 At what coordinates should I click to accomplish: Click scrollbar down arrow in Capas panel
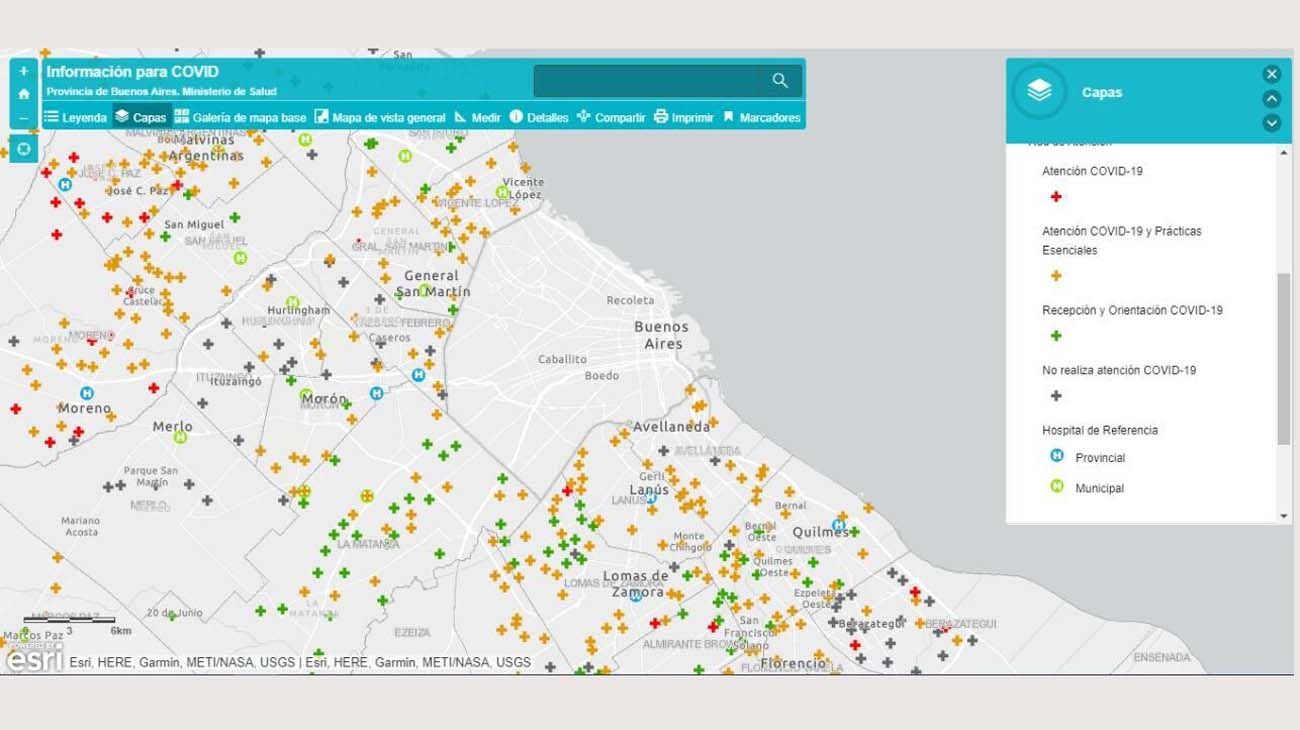(1284, 516)
